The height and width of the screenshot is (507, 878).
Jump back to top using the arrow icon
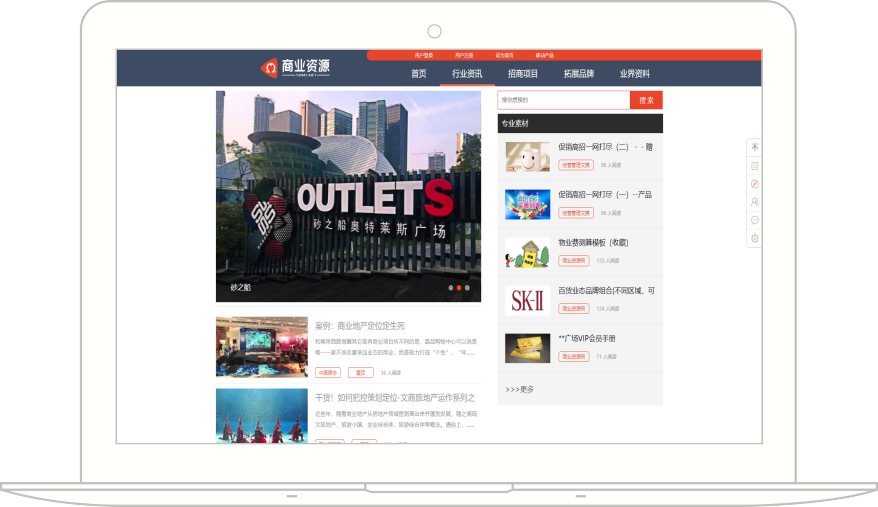click(755, 147)
